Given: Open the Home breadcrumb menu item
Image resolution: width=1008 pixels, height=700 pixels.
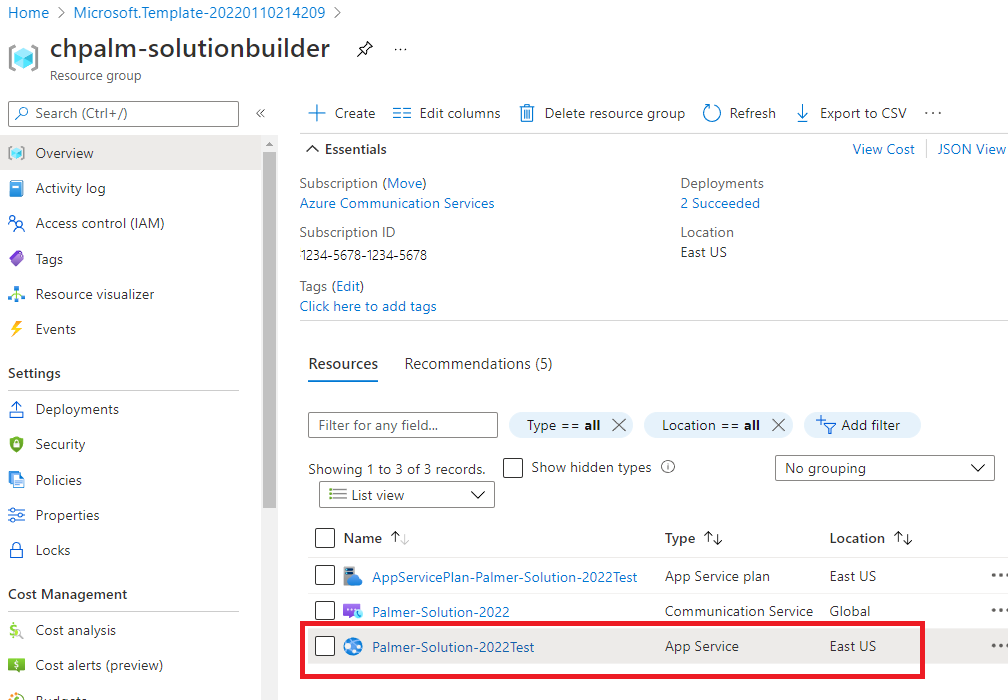Looking at the screenshot, I should click(28, 13).
